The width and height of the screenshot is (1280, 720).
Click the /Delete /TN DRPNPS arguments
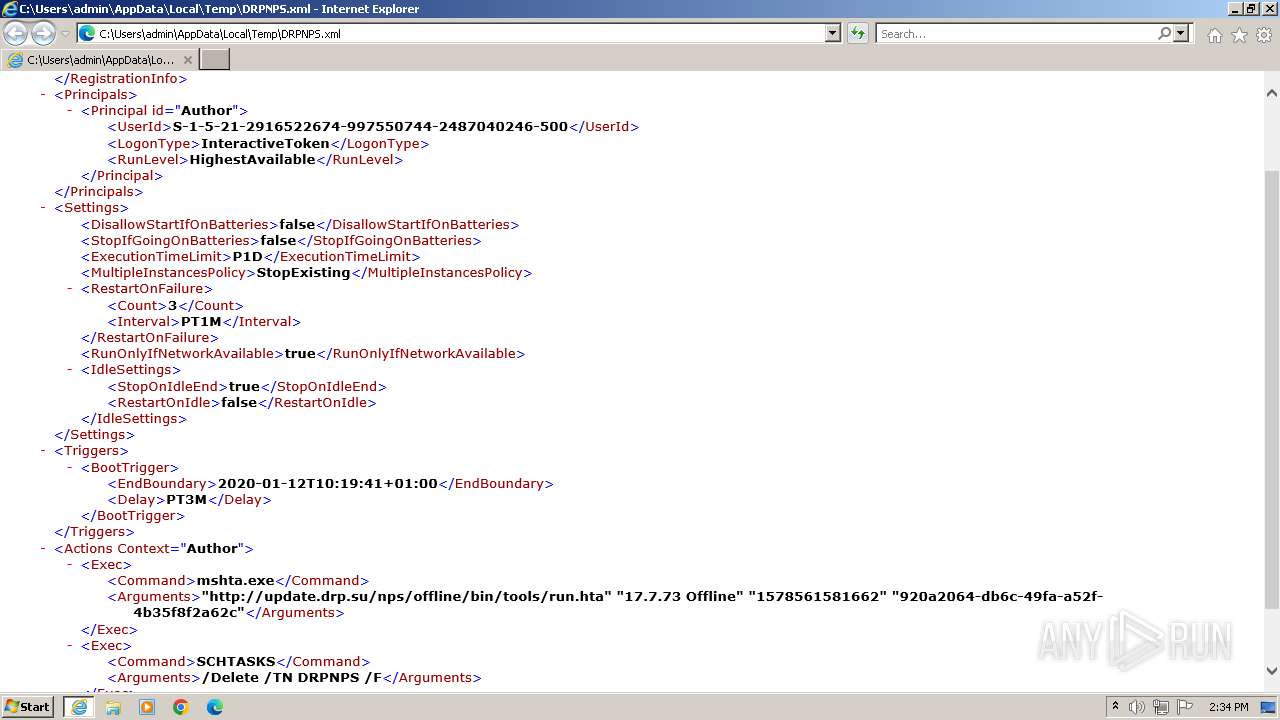[292, 677]
